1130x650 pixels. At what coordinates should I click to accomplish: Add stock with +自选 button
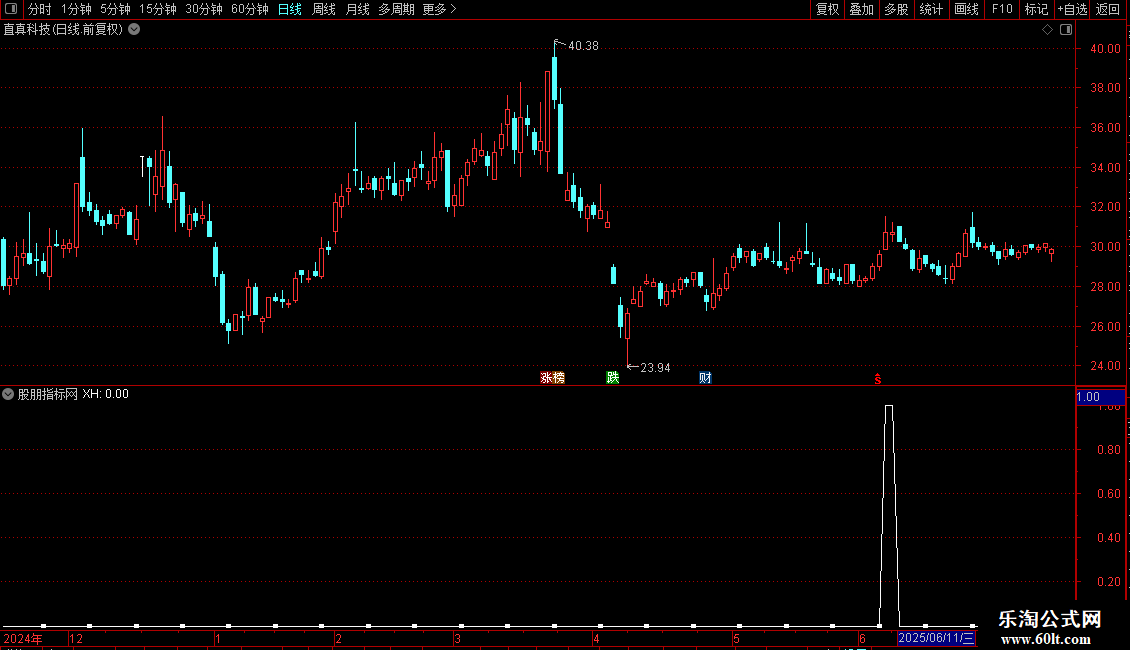click(1072, 9)
